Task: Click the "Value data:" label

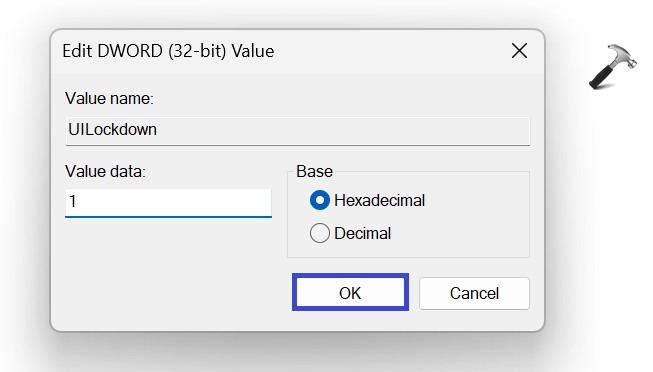Action: (105, 171)
